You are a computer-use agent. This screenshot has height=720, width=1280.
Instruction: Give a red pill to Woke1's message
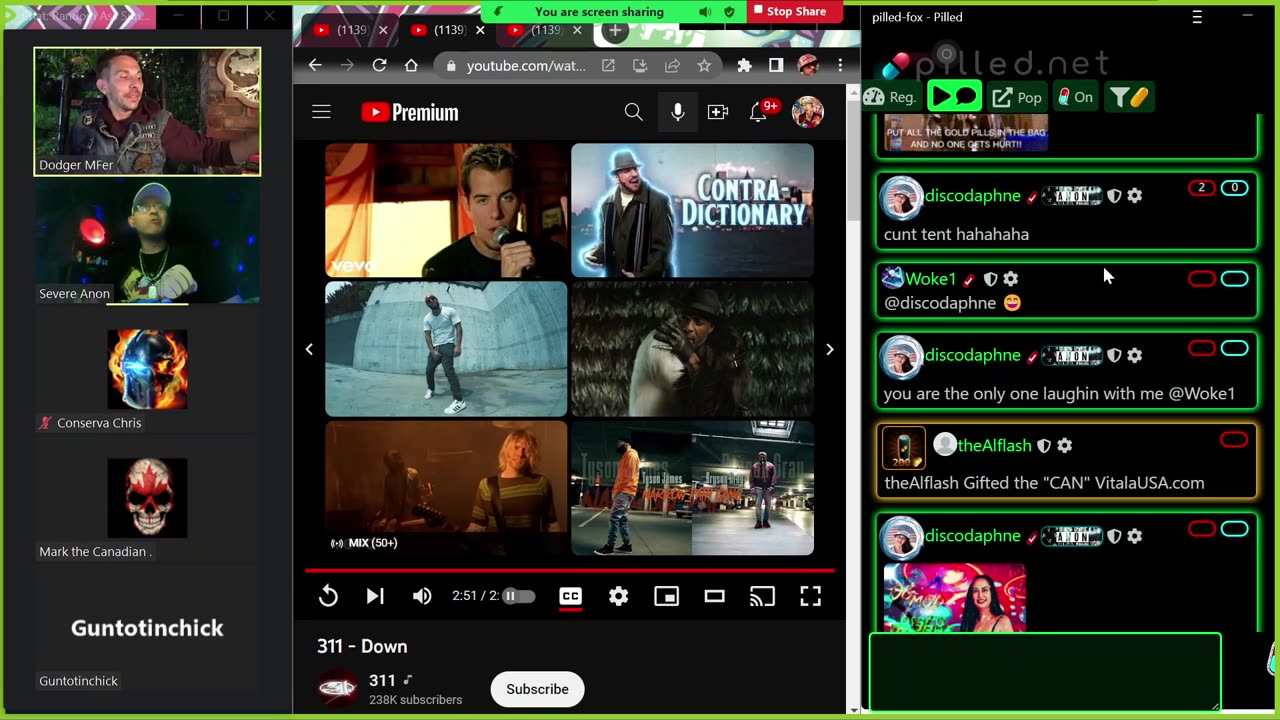click(1202, 279)
